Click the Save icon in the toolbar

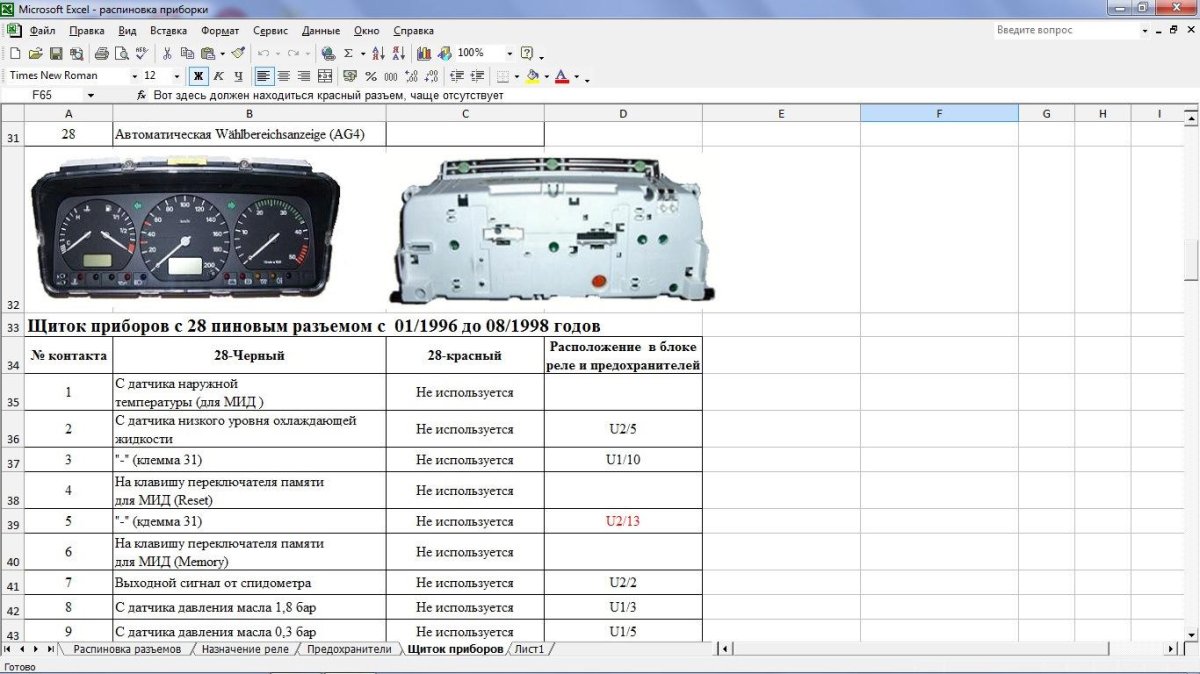click(56, 53)
